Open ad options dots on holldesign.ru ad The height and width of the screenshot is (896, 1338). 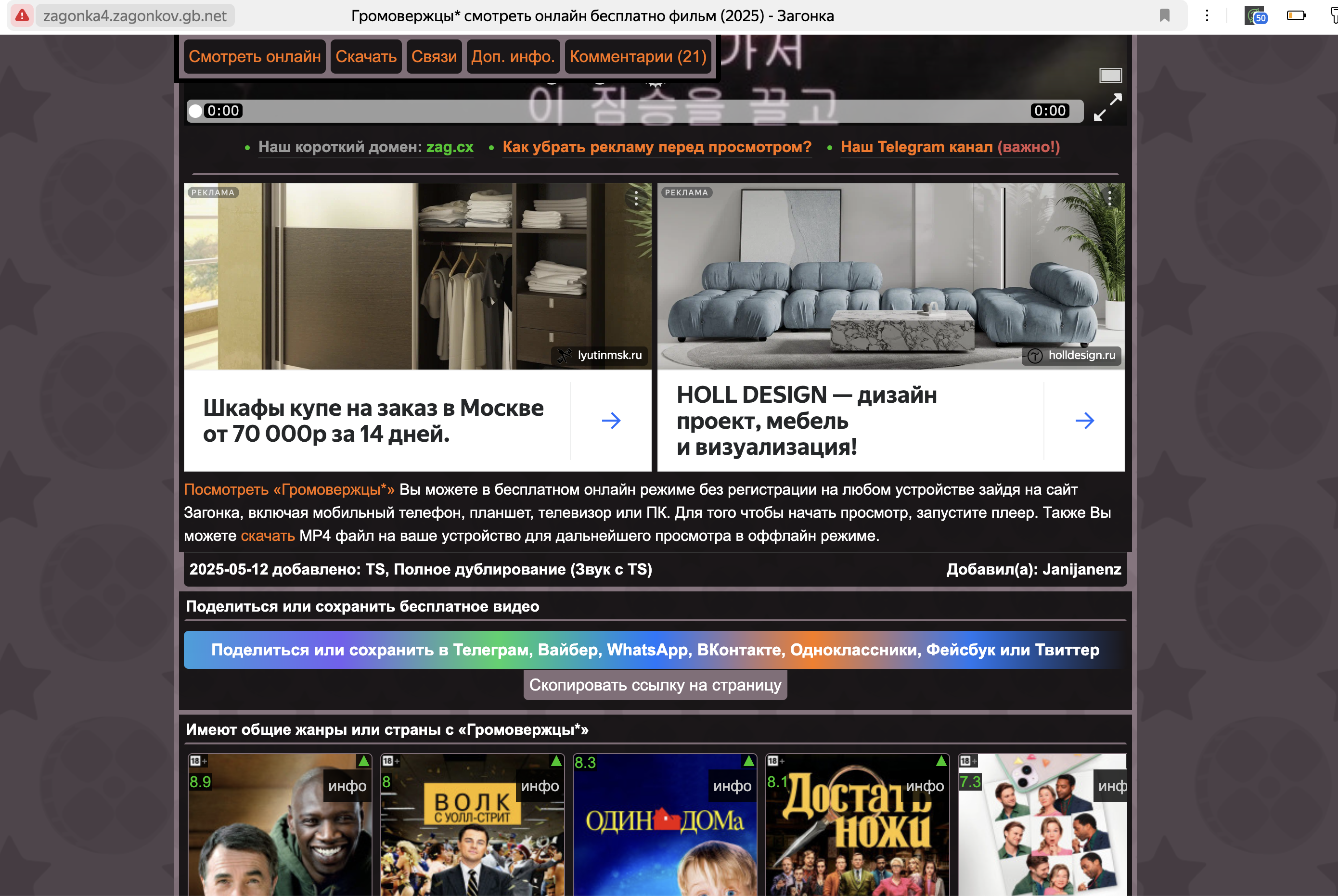click(1110, 198)
